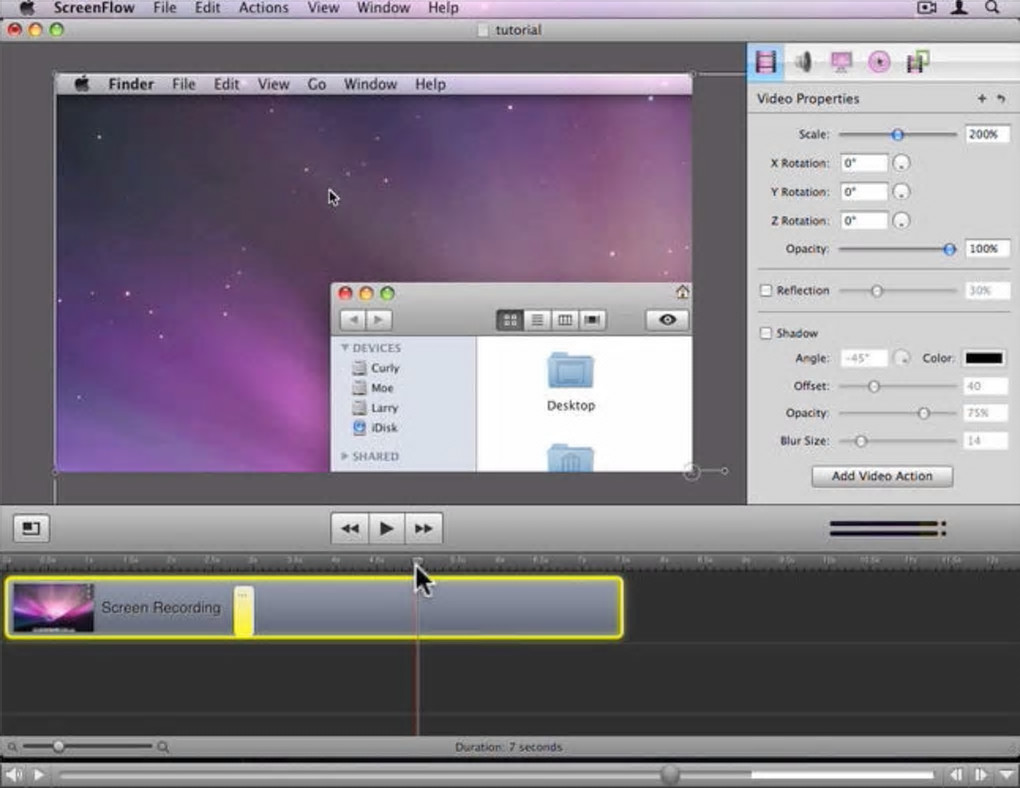Click the canvas crop toggle button

[31, 528]
